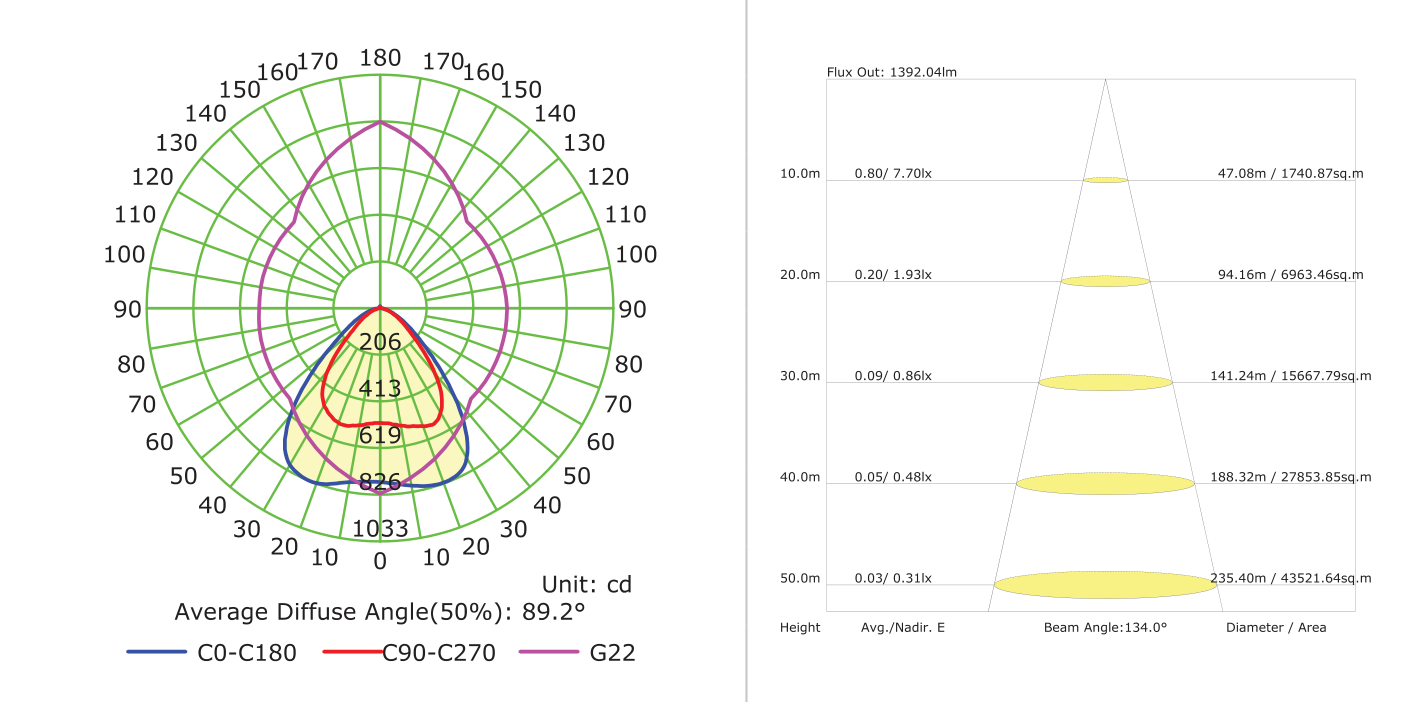Click the 619 intensity ring value
Viewport: 1414px width, 702px height.
[x=380, y=435]
